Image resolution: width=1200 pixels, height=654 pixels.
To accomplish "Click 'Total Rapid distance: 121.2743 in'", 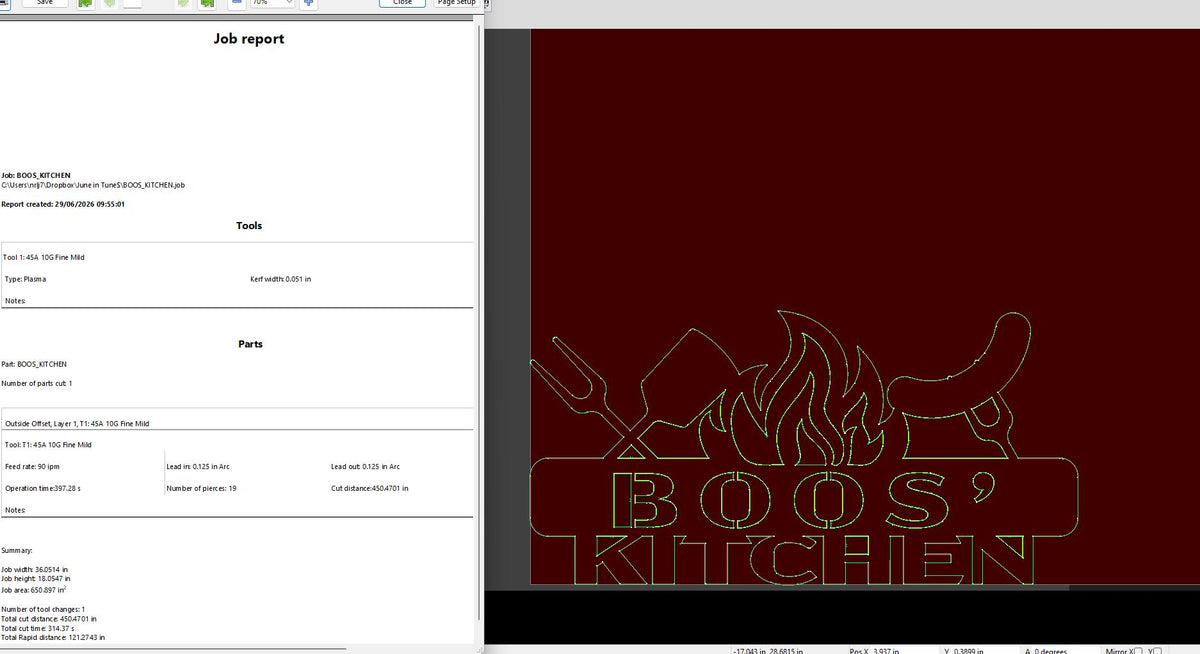I will pos(53,637).
